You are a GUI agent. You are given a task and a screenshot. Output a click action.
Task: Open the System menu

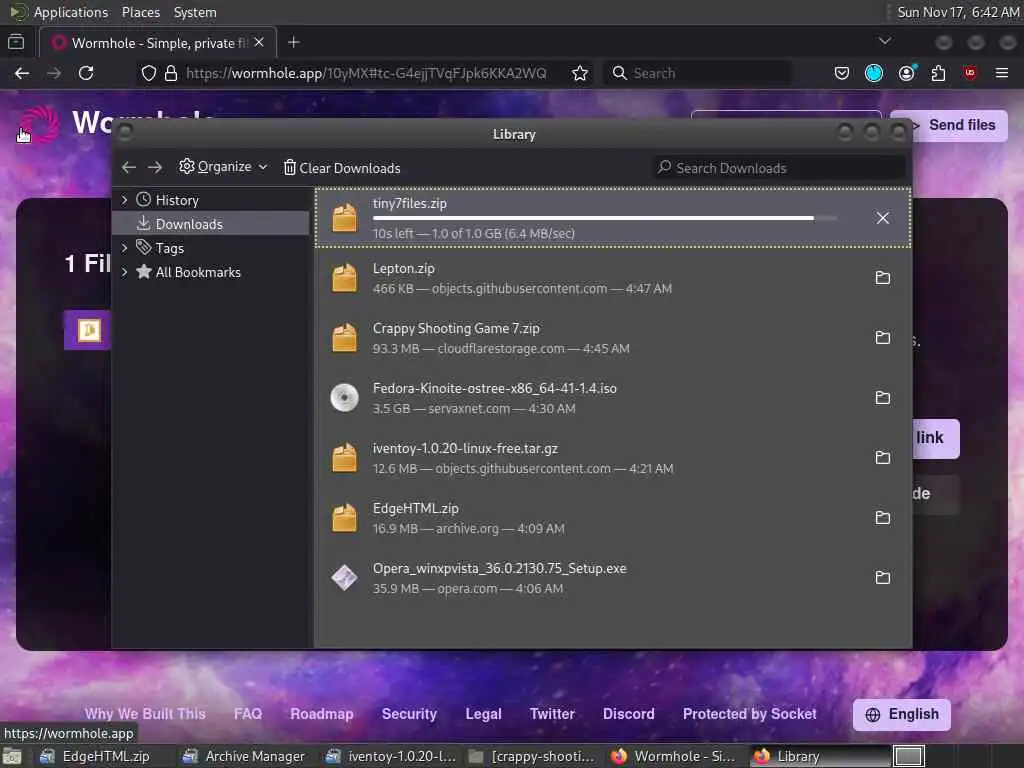195,12
